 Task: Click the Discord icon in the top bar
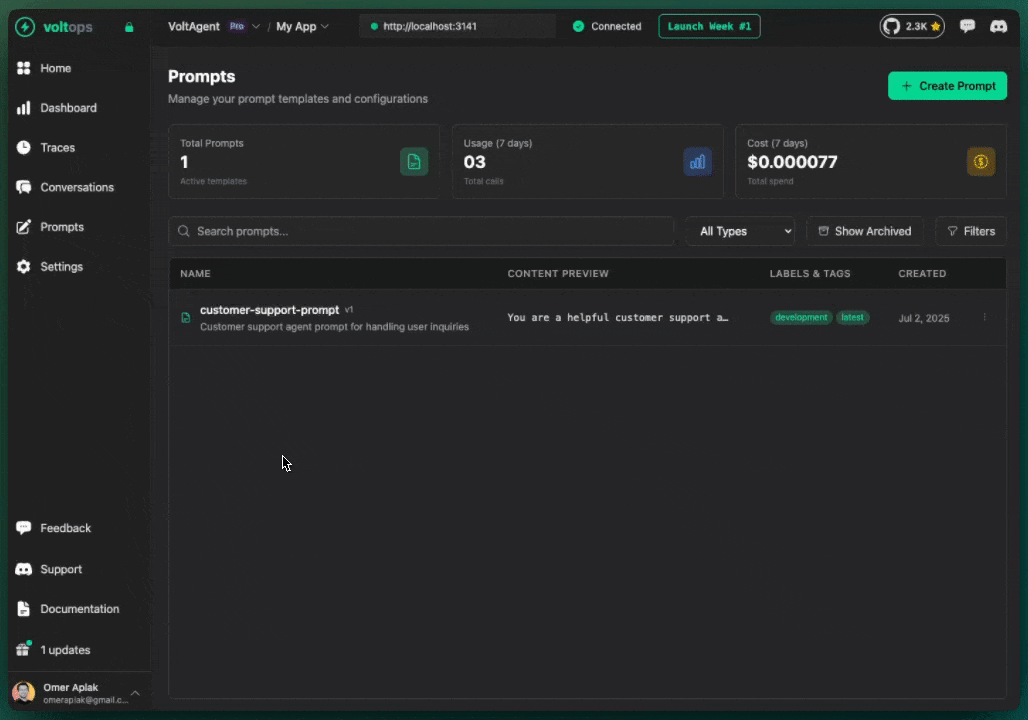998,26
